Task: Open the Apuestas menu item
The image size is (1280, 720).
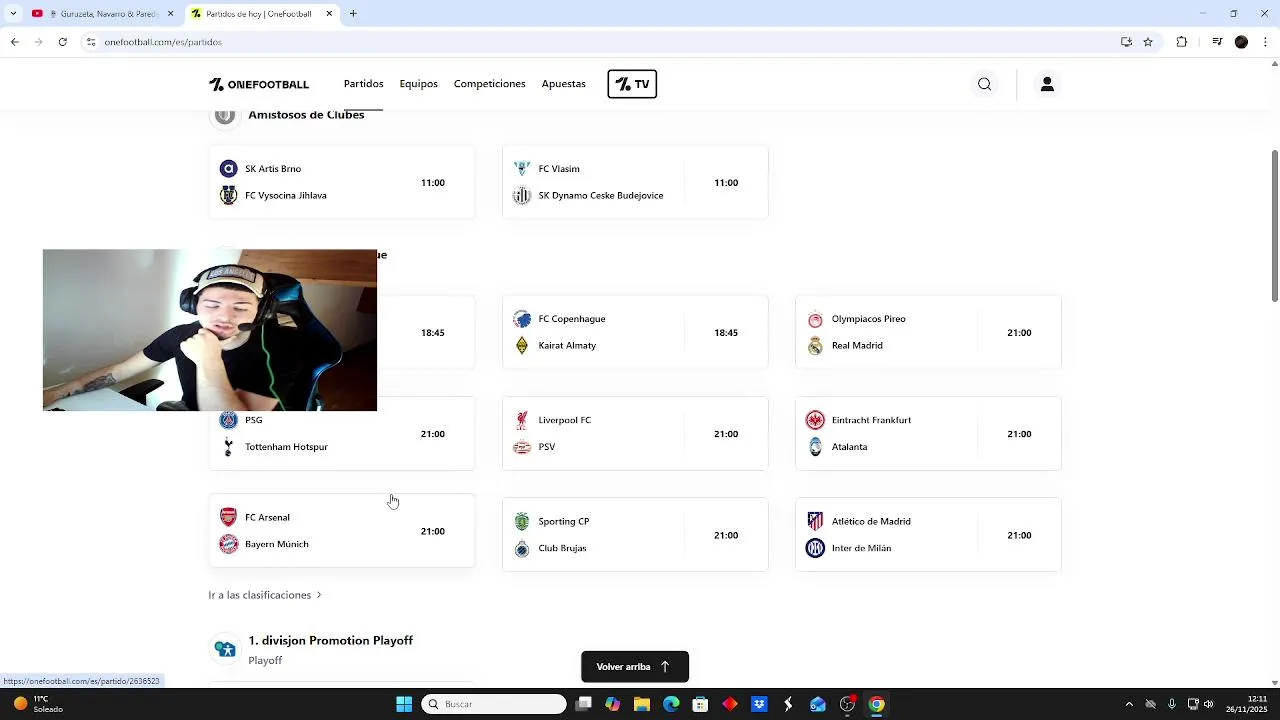Action: click(x=564, y=84)
